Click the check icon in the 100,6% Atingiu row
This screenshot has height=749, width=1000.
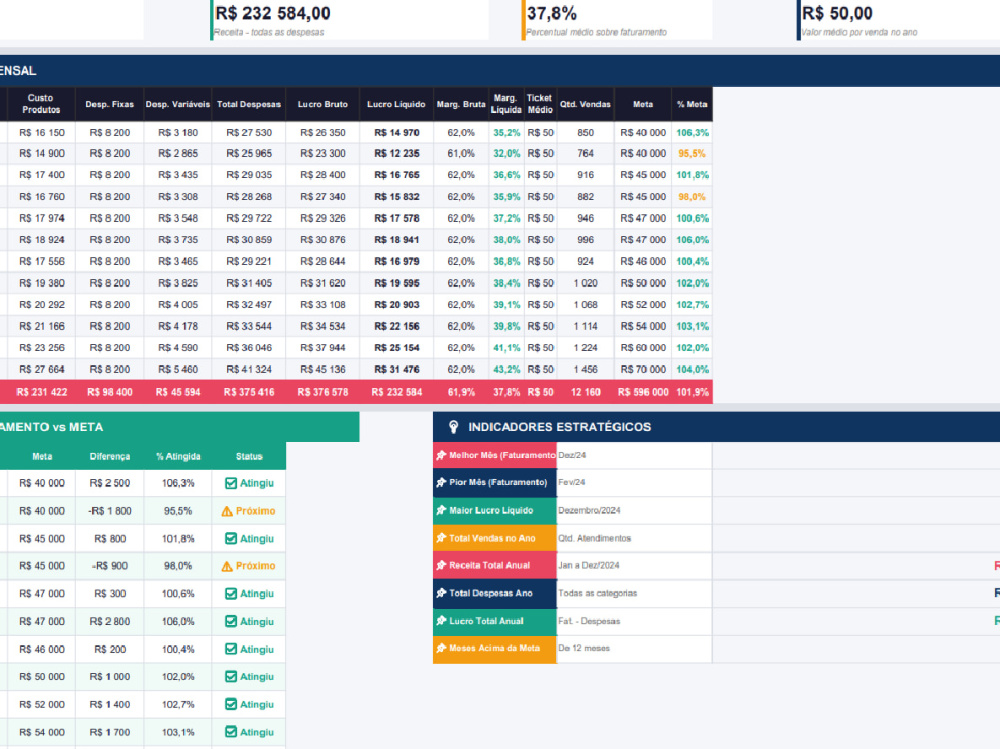pyautogui.click(x=231, y=593)
